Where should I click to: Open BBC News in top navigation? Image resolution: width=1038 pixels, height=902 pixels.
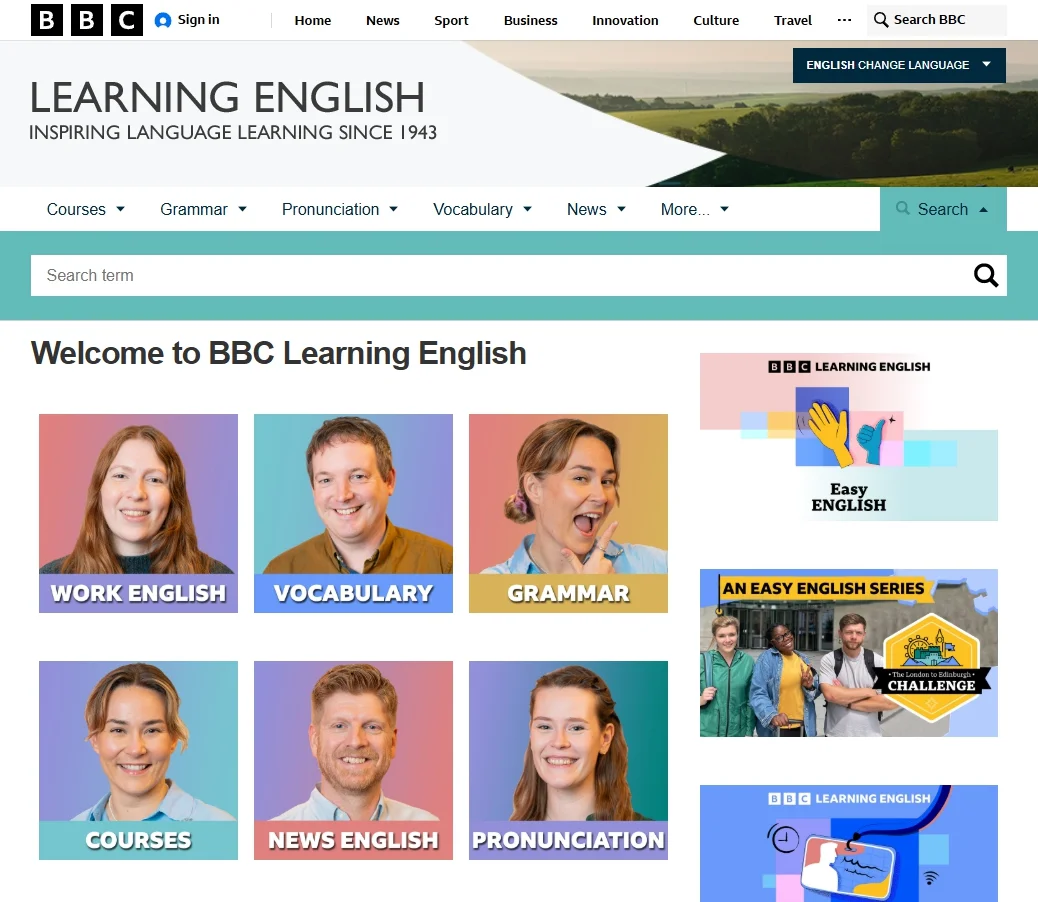(383, 21)
